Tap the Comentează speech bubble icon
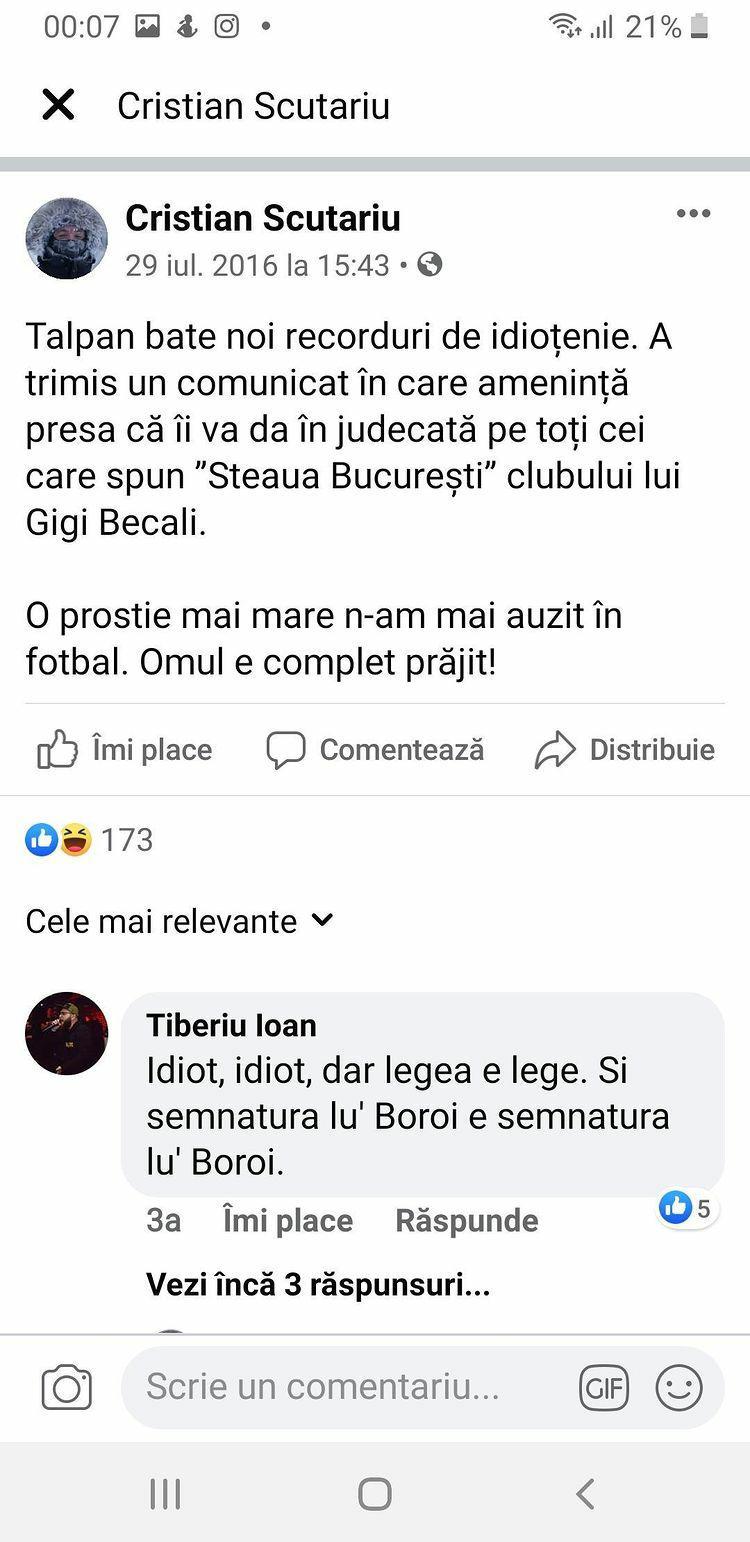The height and width of the screenshot is (1542, 750). (x=286, y=750)
